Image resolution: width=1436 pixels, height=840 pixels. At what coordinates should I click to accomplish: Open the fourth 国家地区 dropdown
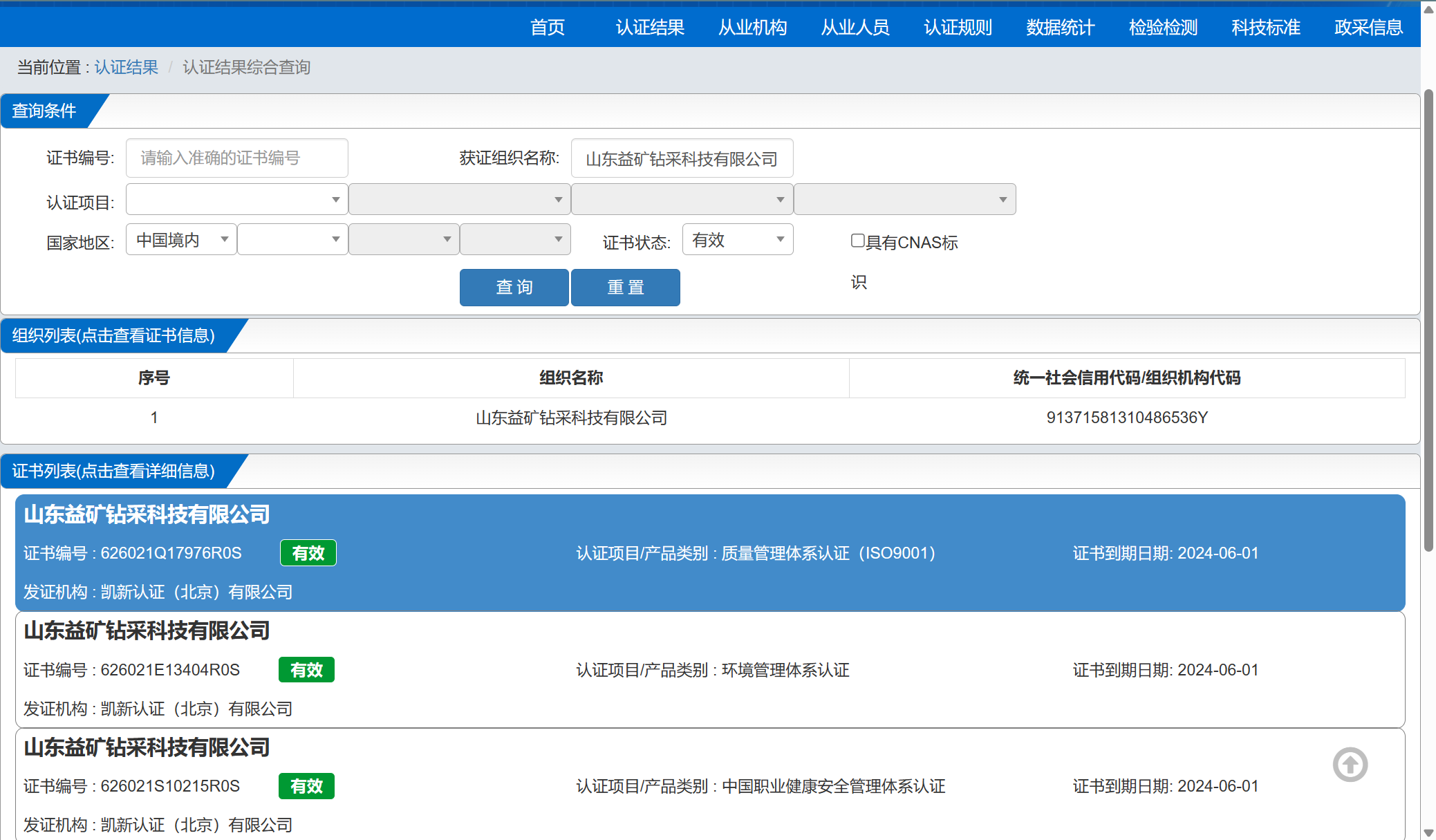[x=515, y=239]
